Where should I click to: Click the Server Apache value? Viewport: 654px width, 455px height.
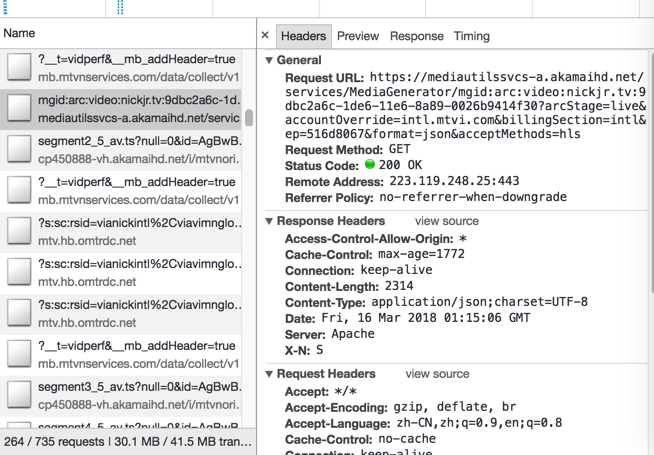[353, 334]
